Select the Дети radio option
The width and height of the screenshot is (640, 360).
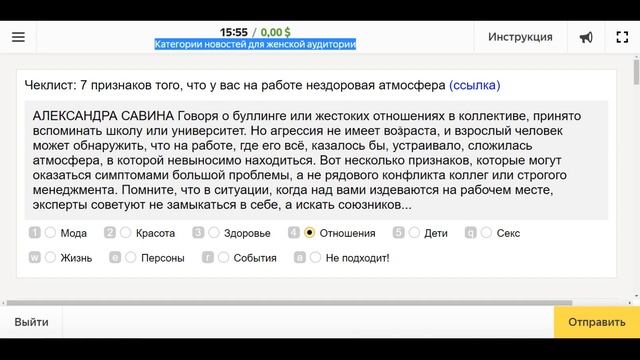click(x=414, y=233)
